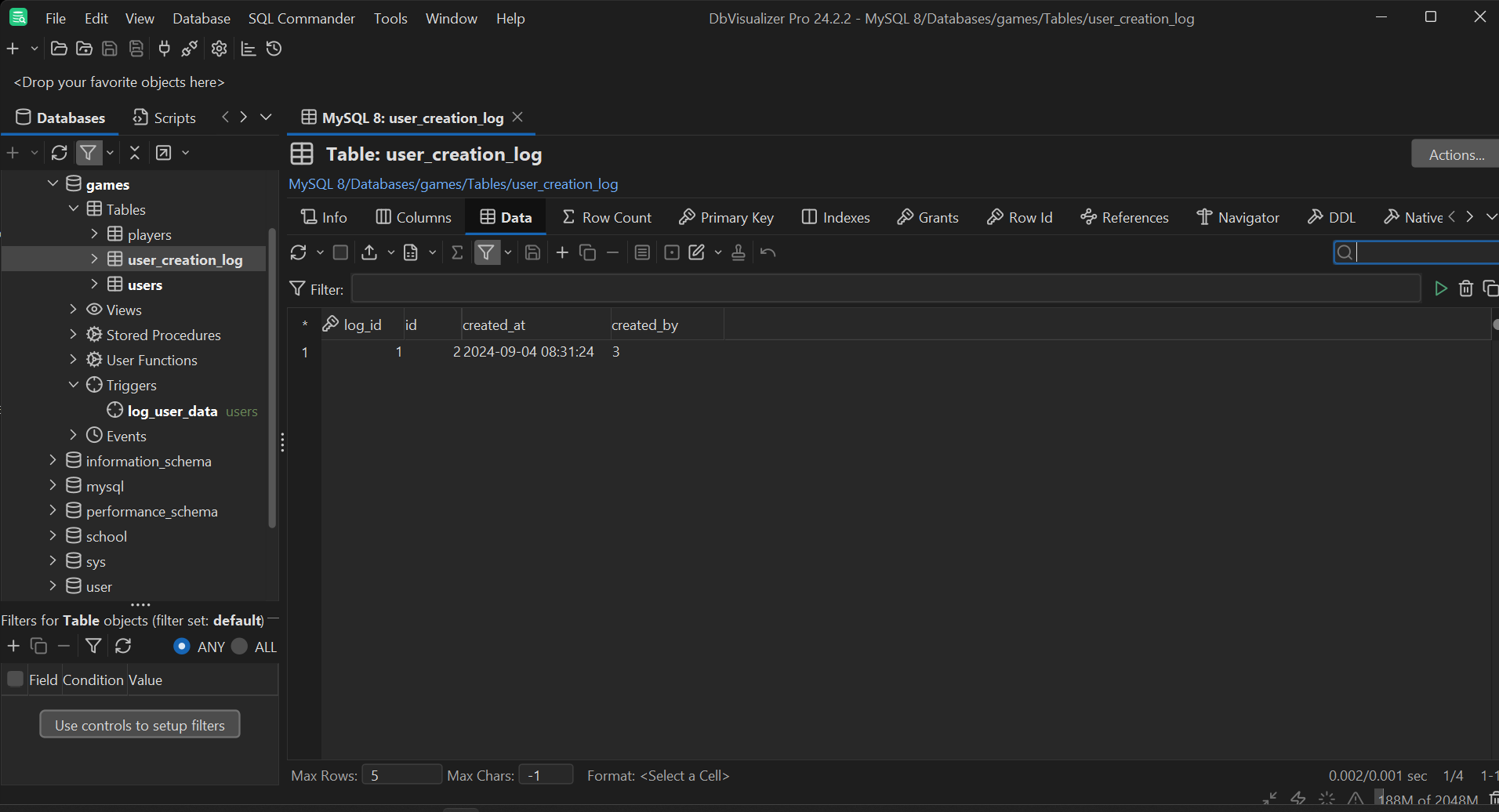1499x812 pixels.
Task: Click the Actions button
Action: tap(1454, 154)
